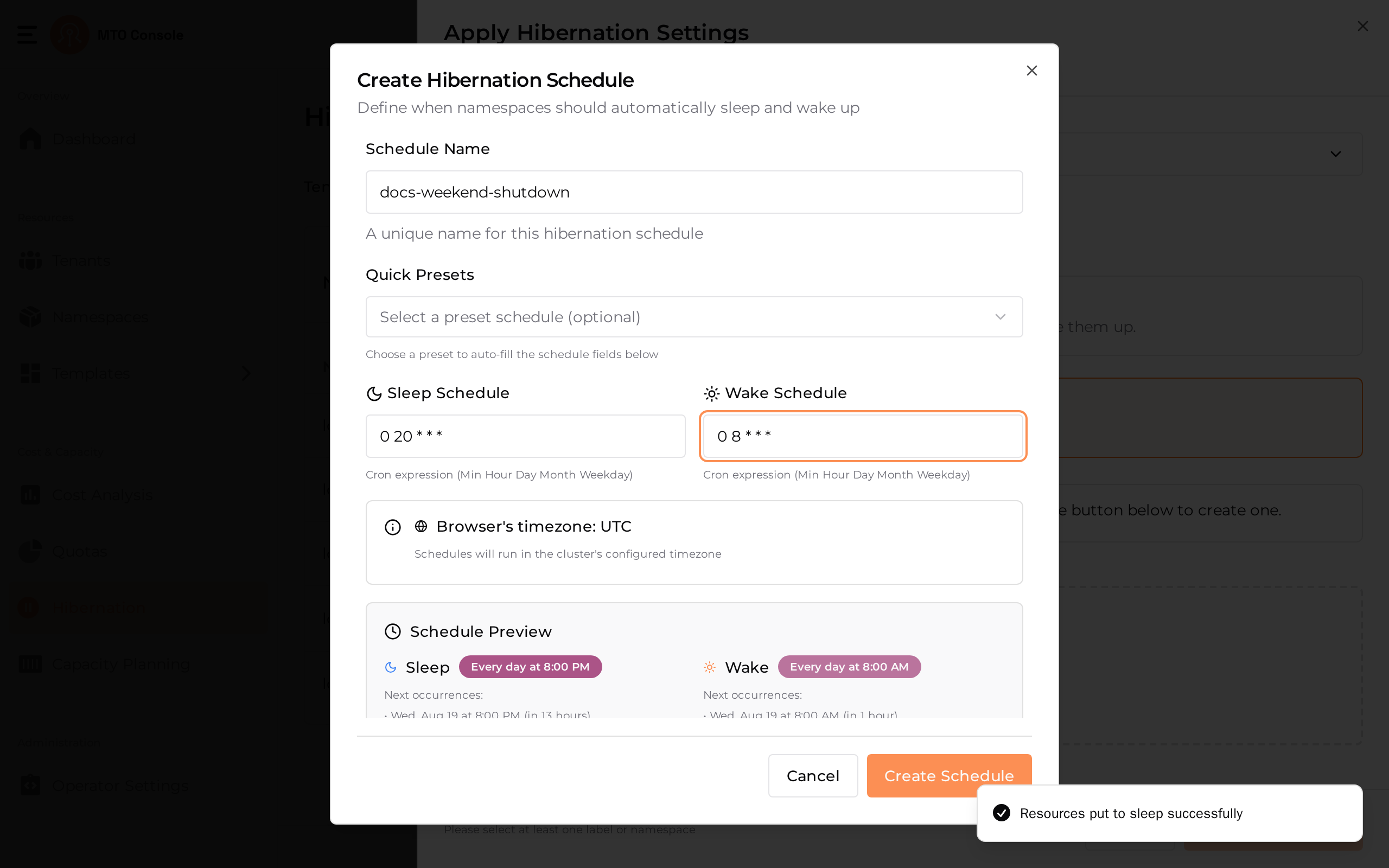Focus the Sleep Schedule cron field

(525, 436)
